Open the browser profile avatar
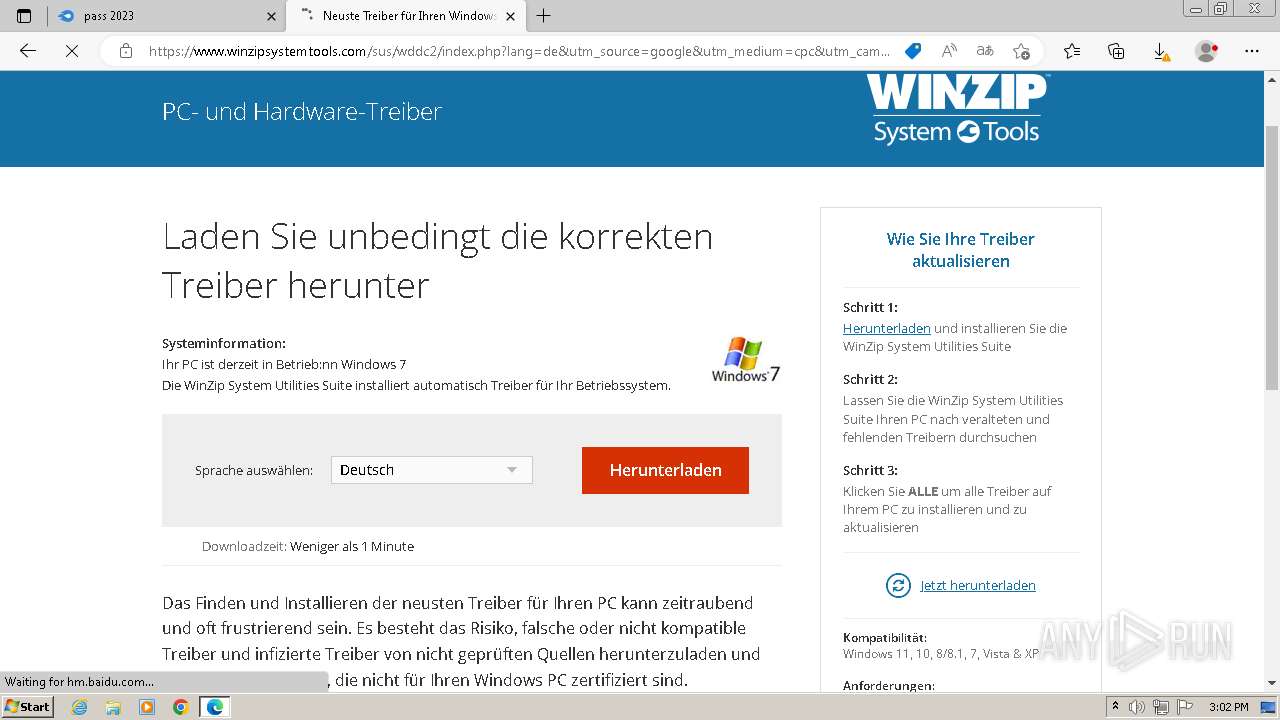Screen dimensions: 1280x720 coord(1207,51)
